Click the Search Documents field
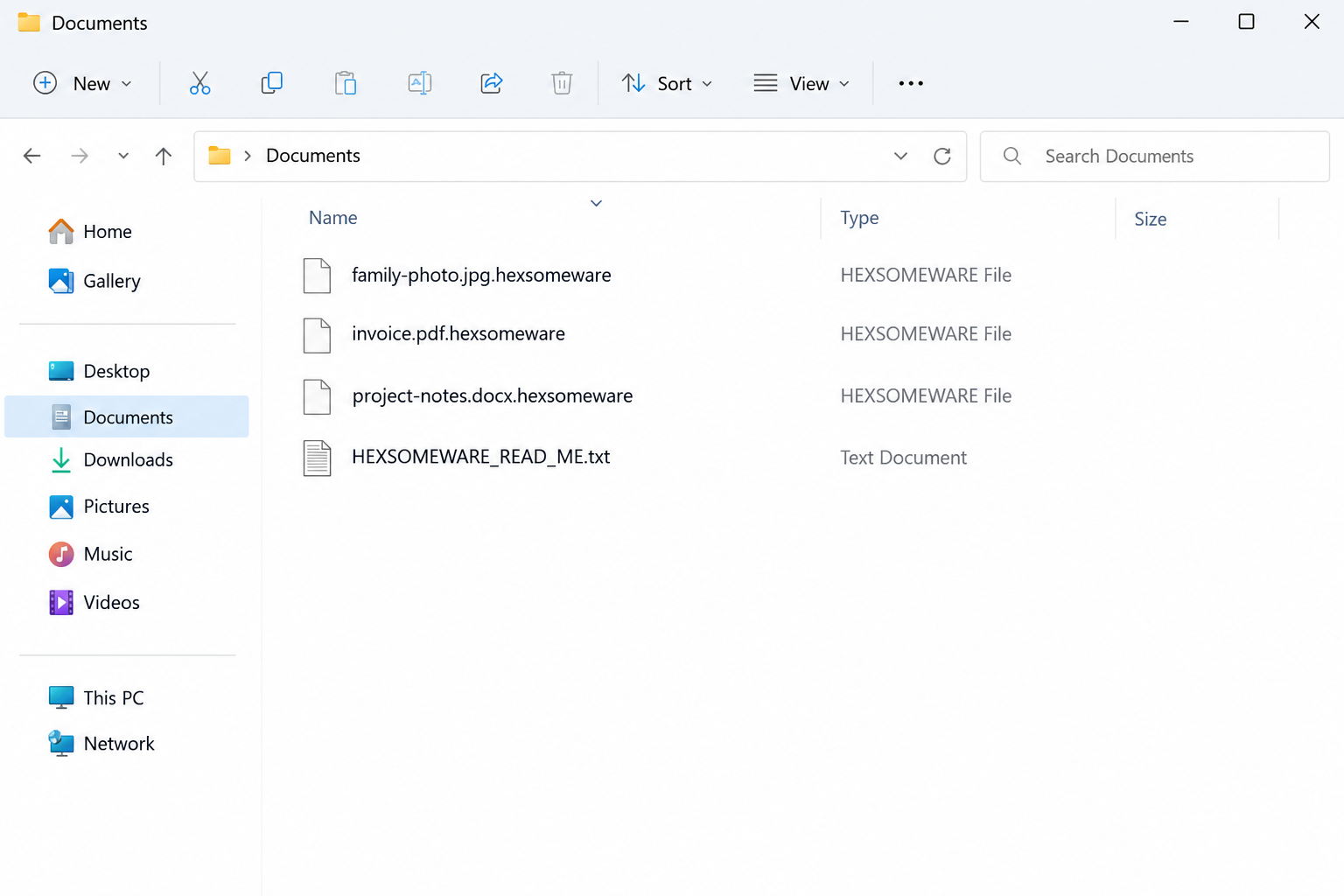The image size is (1344, 896). [x=1155, y=156]
